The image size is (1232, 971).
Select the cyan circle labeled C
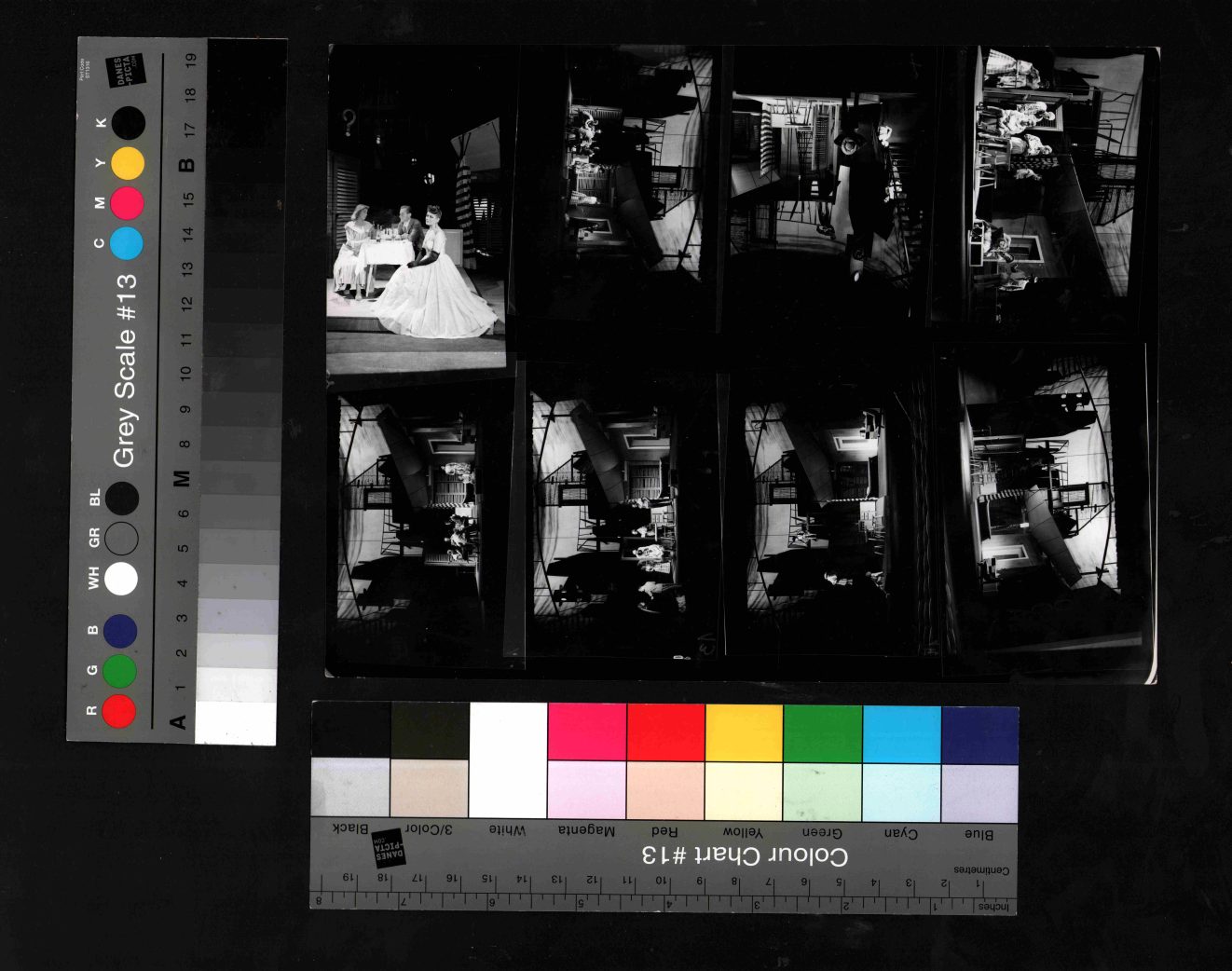coord(127,243)
